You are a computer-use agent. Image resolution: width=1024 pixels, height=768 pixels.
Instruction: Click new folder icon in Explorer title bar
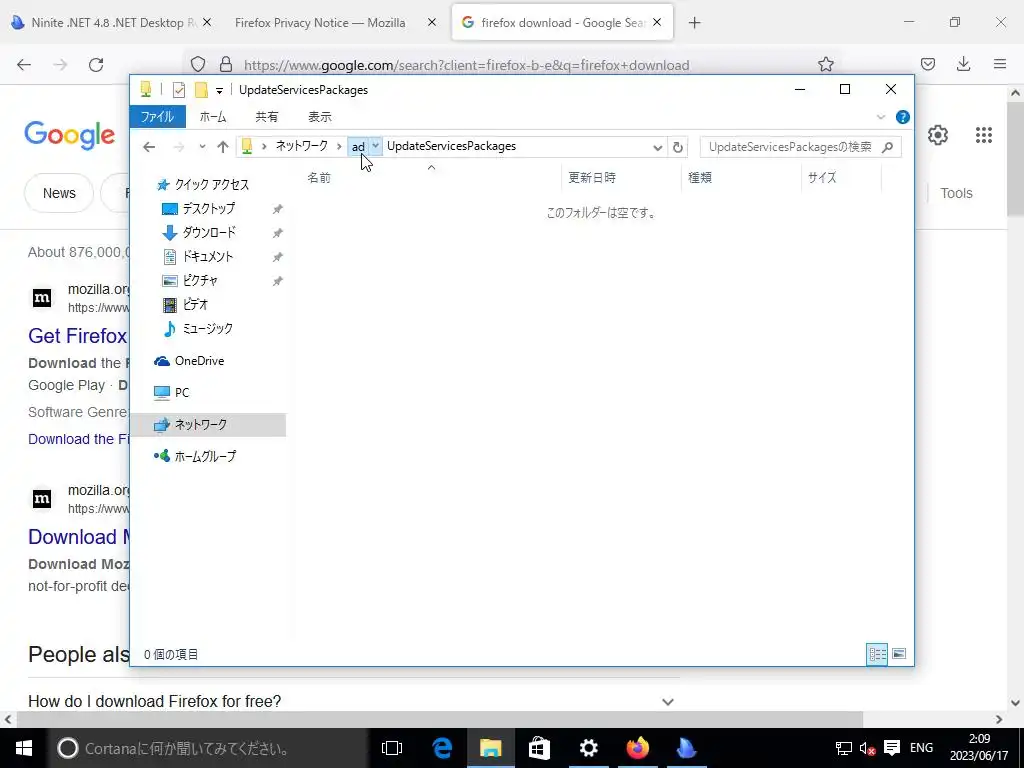(x=201, y=89)
